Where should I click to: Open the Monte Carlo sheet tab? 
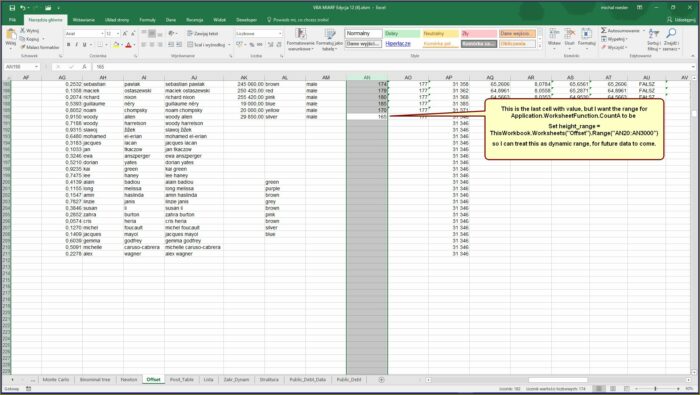(x=56, y=379)
